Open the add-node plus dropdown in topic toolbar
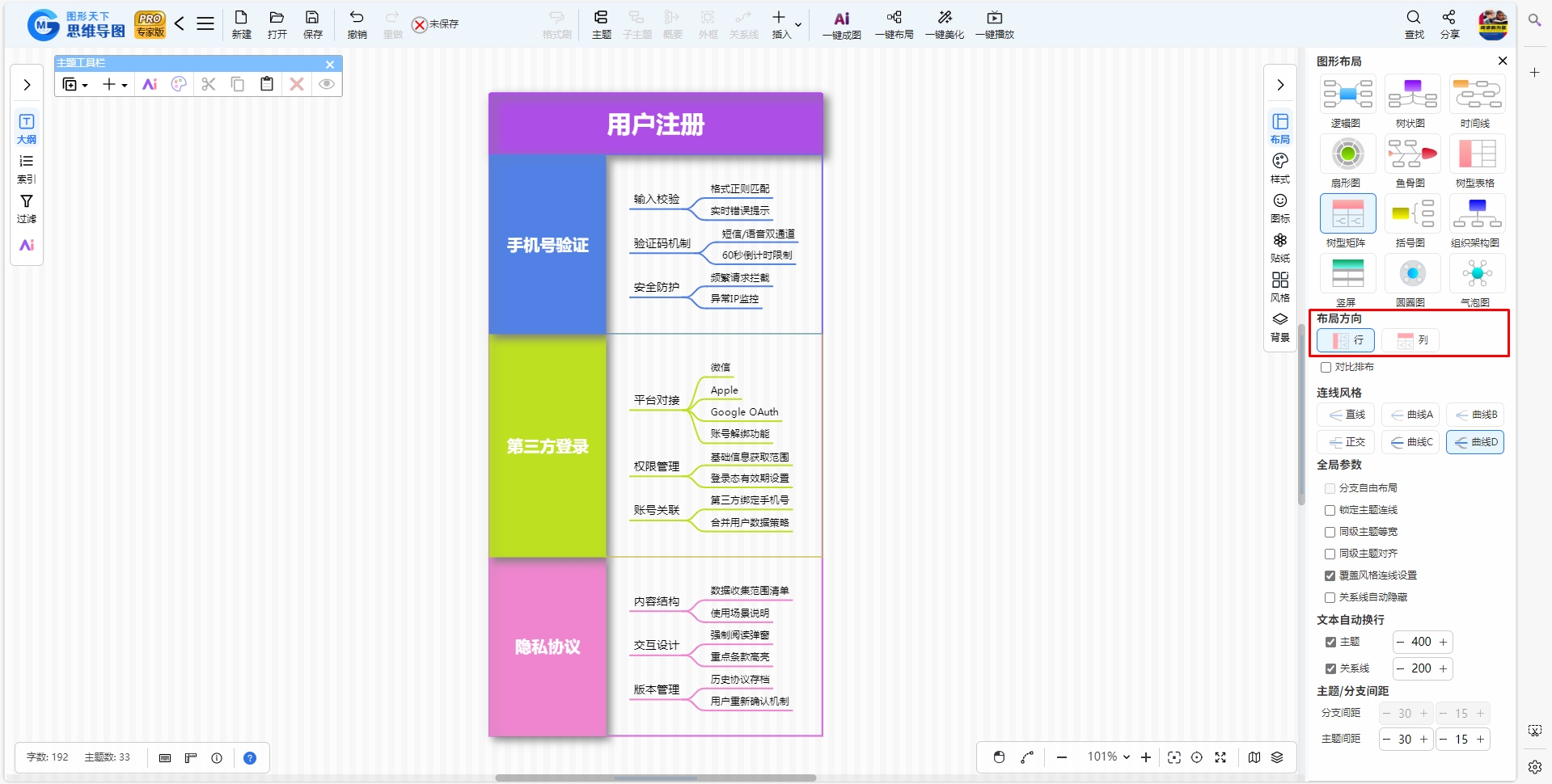The height and width of the screenshot is (784, 1552). 115,84
